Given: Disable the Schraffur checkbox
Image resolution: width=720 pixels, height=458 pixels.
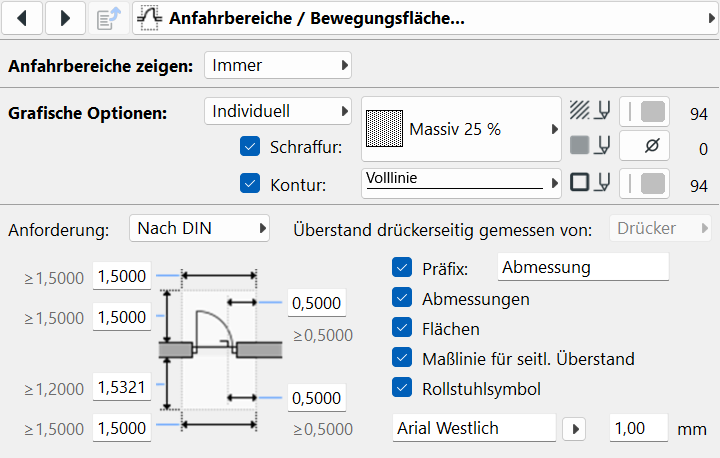Looking at the screenshot, I should pyautogui.click(x=250, y=146).
